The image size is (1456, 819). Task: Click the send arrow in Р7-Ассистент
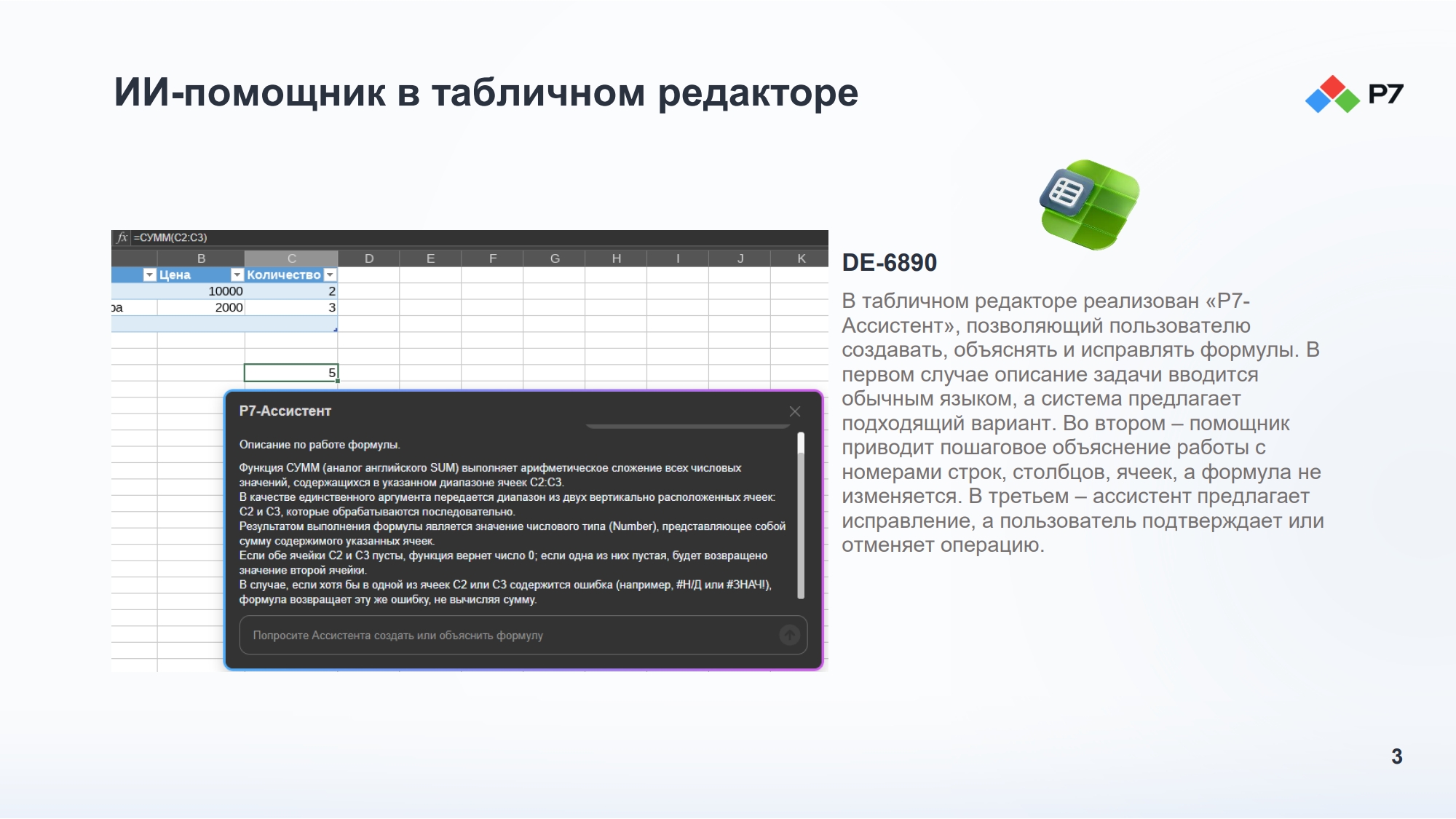(x=789, y=636)
